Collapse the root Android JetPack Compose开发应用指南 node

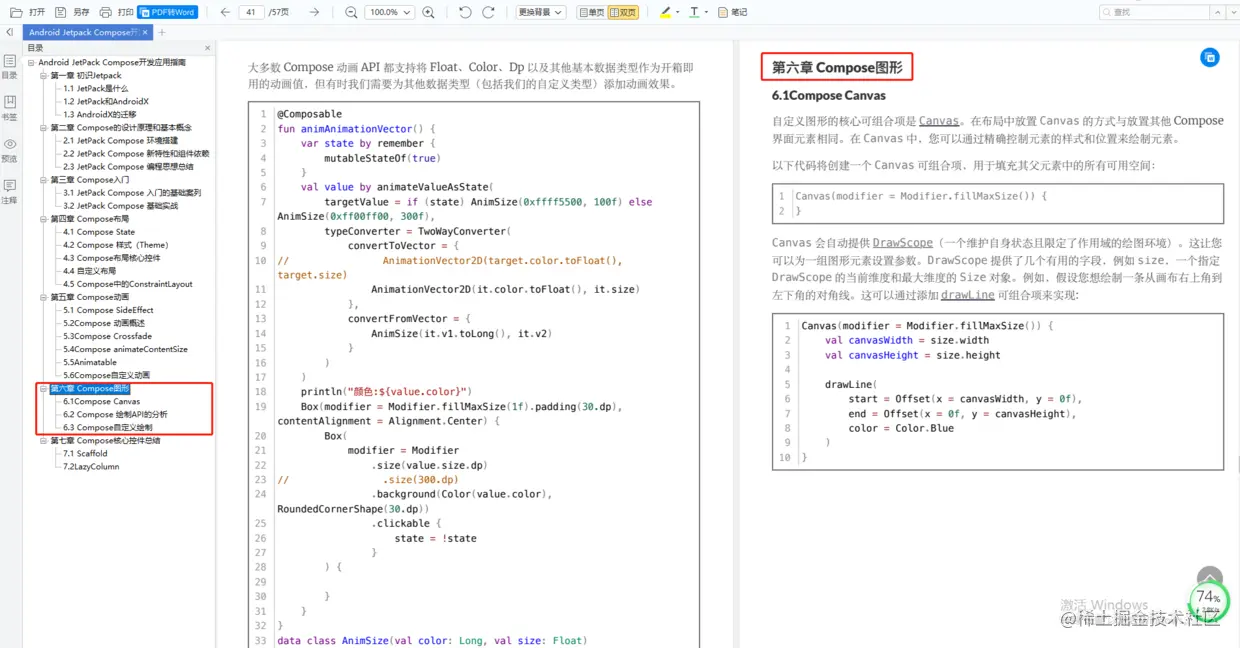pyautogui.click(x=31, y=62)
